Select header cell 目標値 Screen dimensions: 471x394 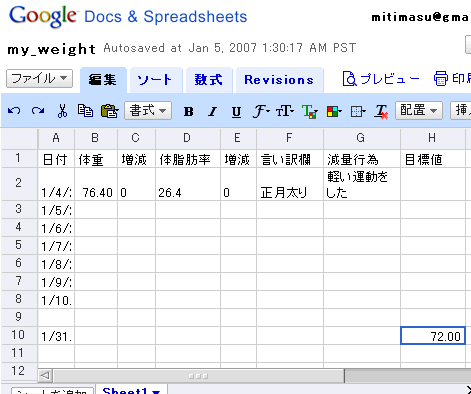pyautogui.click(x=433, y=159)
